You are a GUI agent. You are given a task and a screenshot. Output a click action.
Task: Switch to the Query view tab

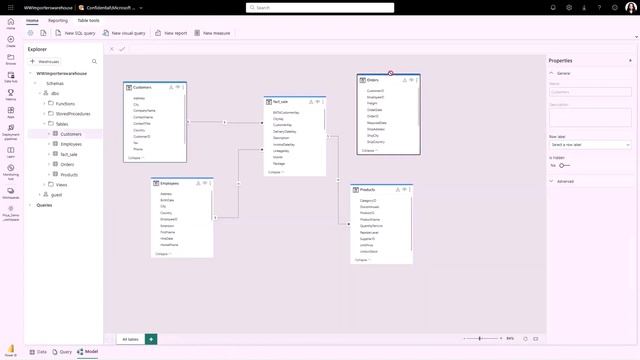(x=62, y=352)
